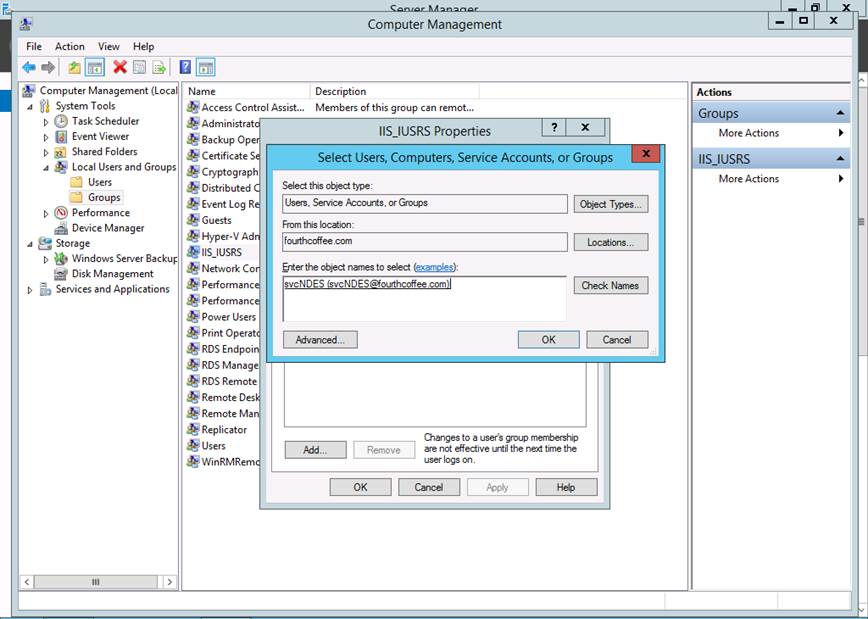Screen dimensions: 868x619
Task: Open the View menu
Action: [x=109, y=46]
